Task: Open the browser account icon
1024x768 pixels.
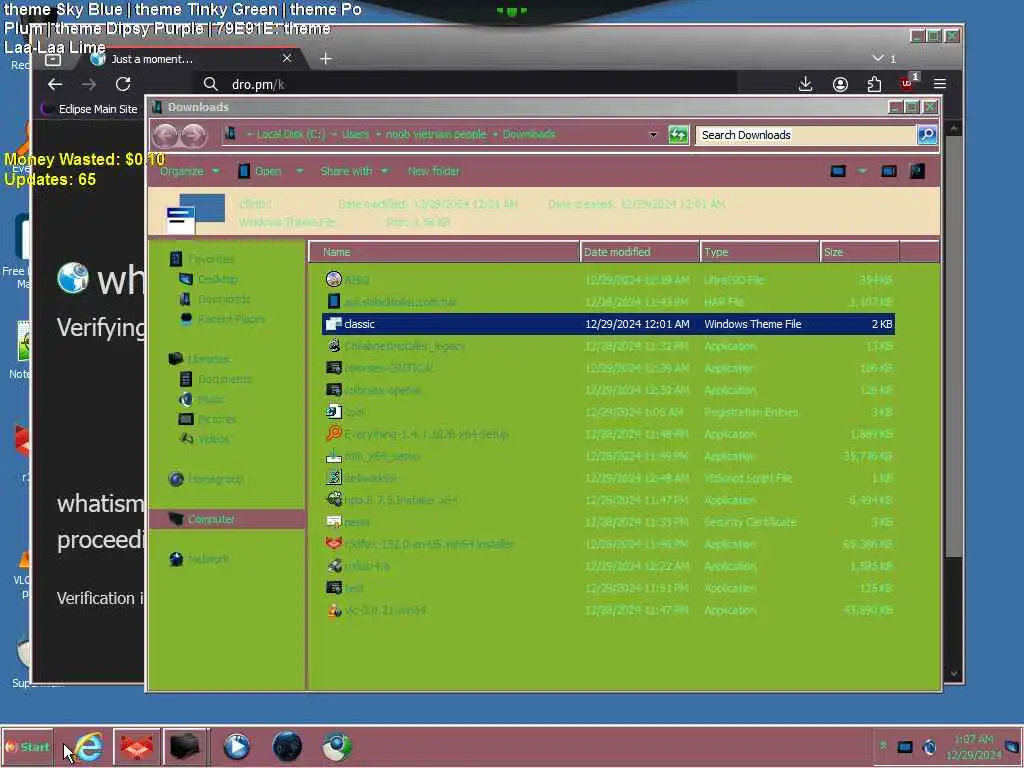Action: pyautogui.click(x=840, y=84)
